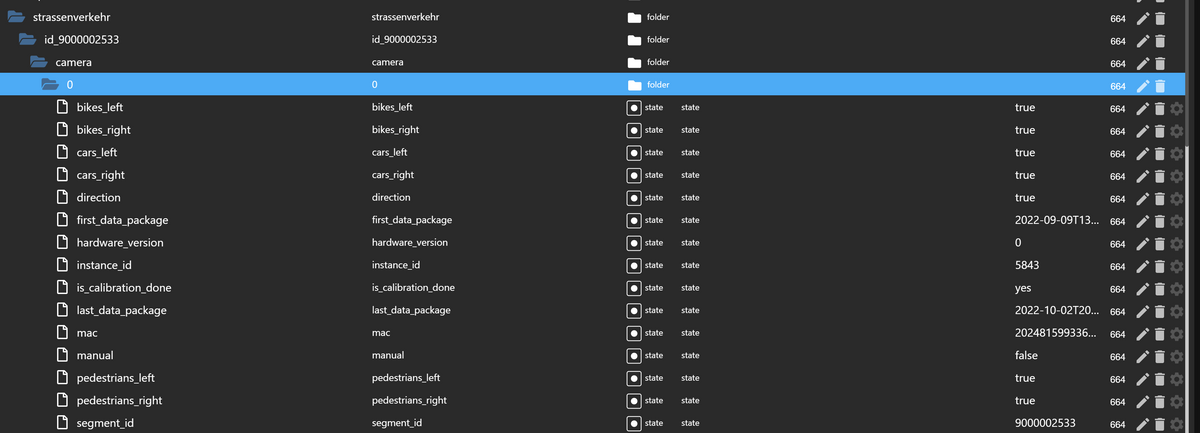Image resolution: width=1200 pixels, height=433 pixels.
Task: Delete the id_9000002533 folder
Action: pyautogui.click(x=1160, y=41)
